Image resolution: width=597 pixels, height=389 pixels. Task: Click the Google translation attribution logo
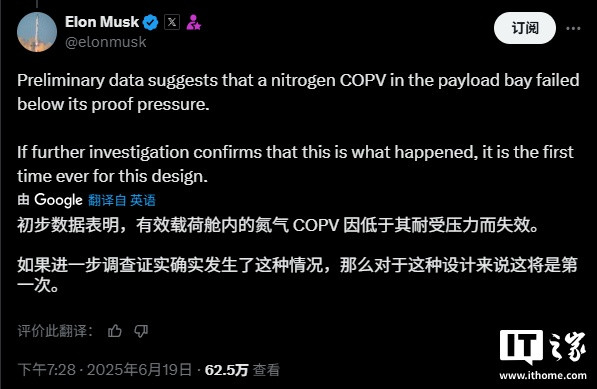pos(58,200)
